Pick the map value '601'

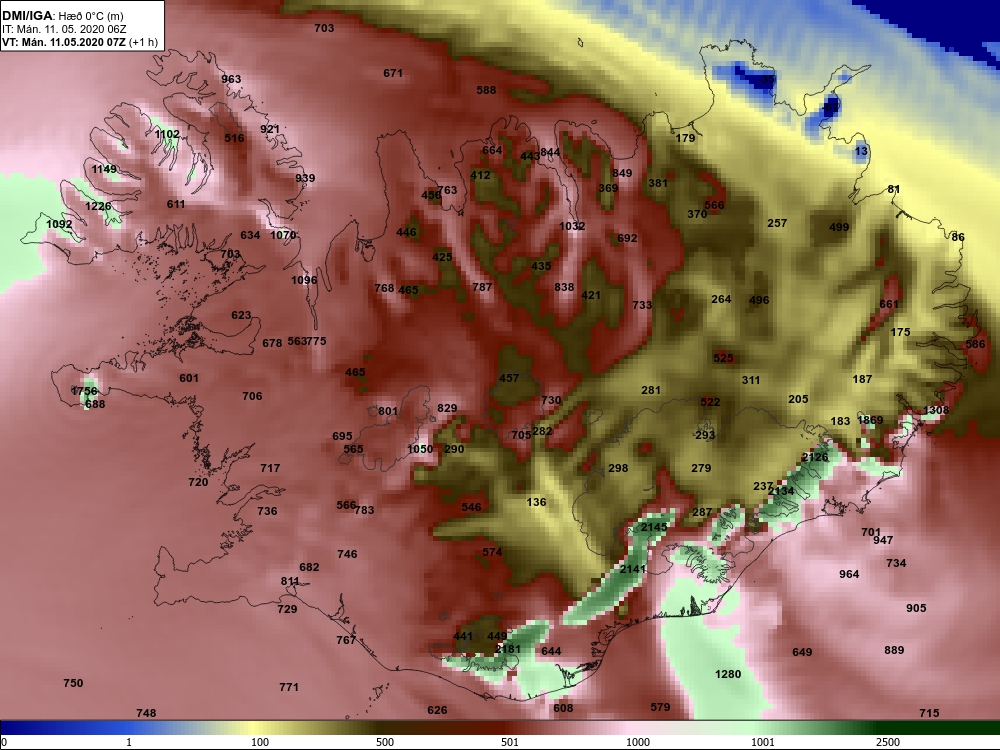click(x=189, y=378)
